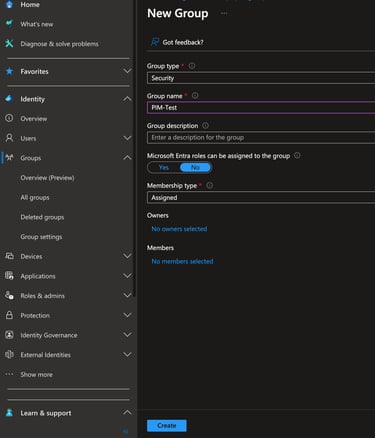Click the Got feedback icon

pyautogui.click(x=155, y=42)
